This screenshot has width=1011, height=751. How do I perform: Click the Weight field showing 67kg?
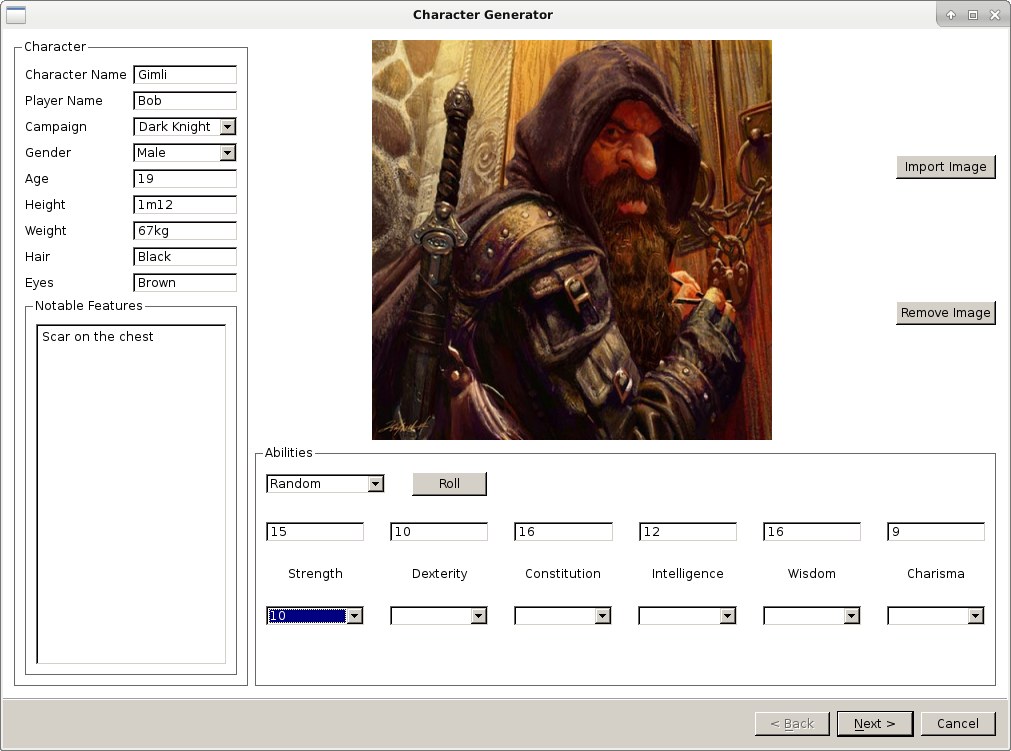(185, 231)
